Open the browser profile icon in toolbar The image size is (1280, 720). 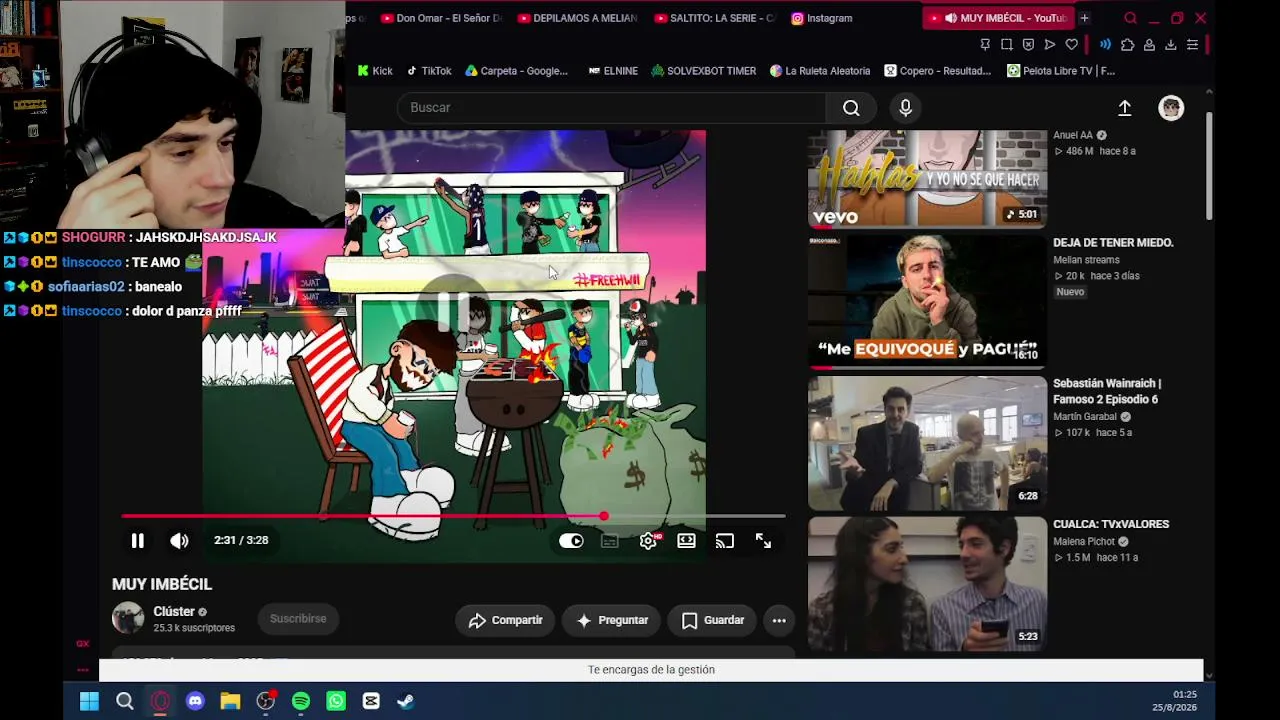pyautogui.click(x=1149, y=45)
